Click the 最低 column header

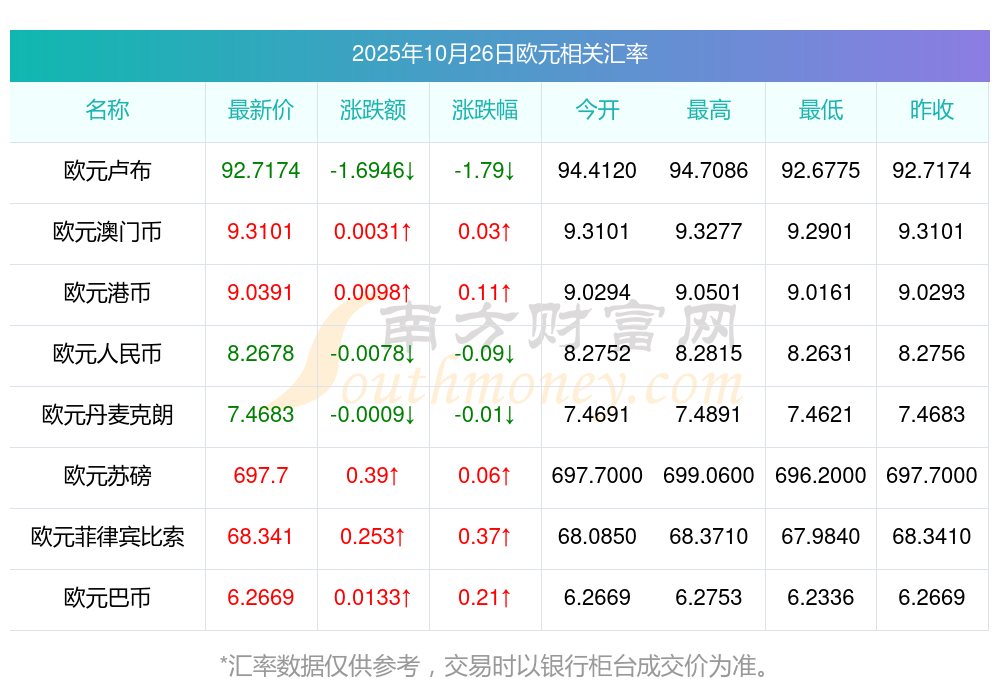(x=821, y=110)
